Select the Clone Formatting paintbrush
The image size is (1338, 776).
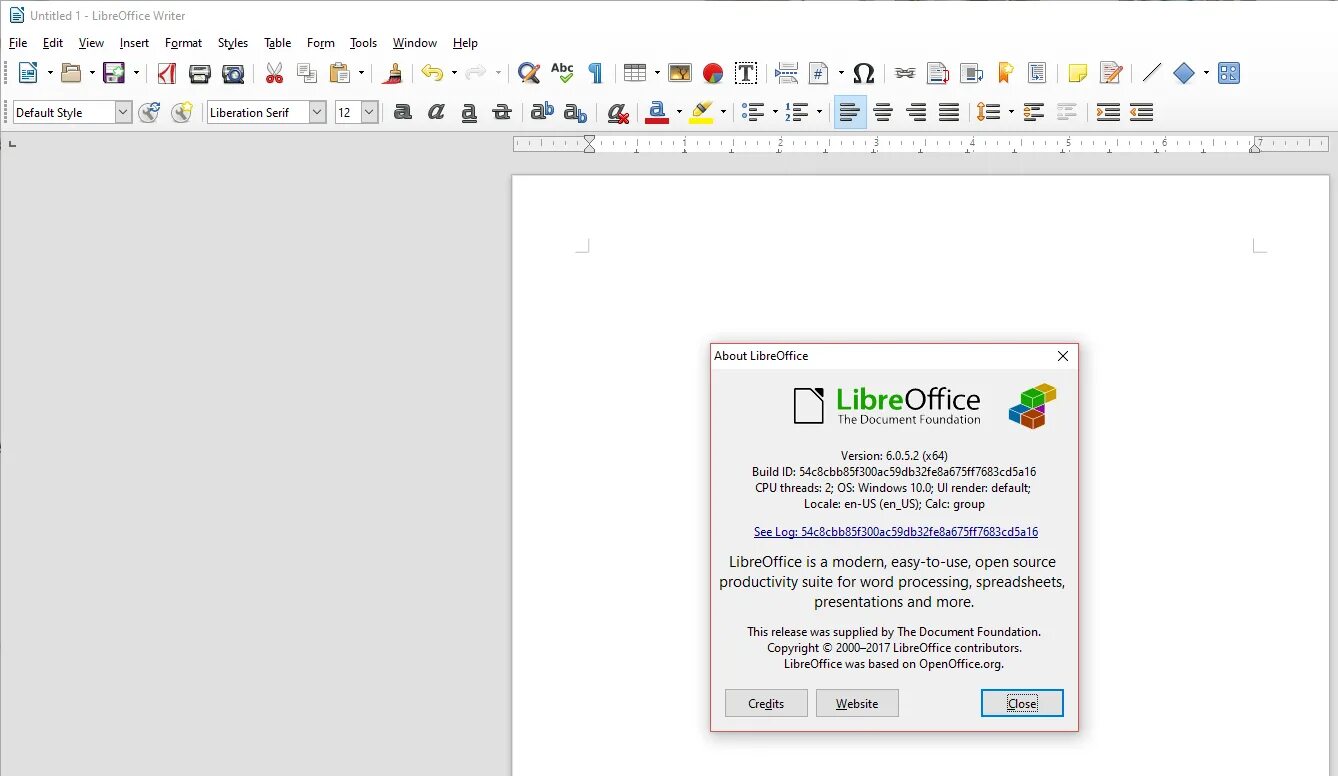[x=393, y=73]
